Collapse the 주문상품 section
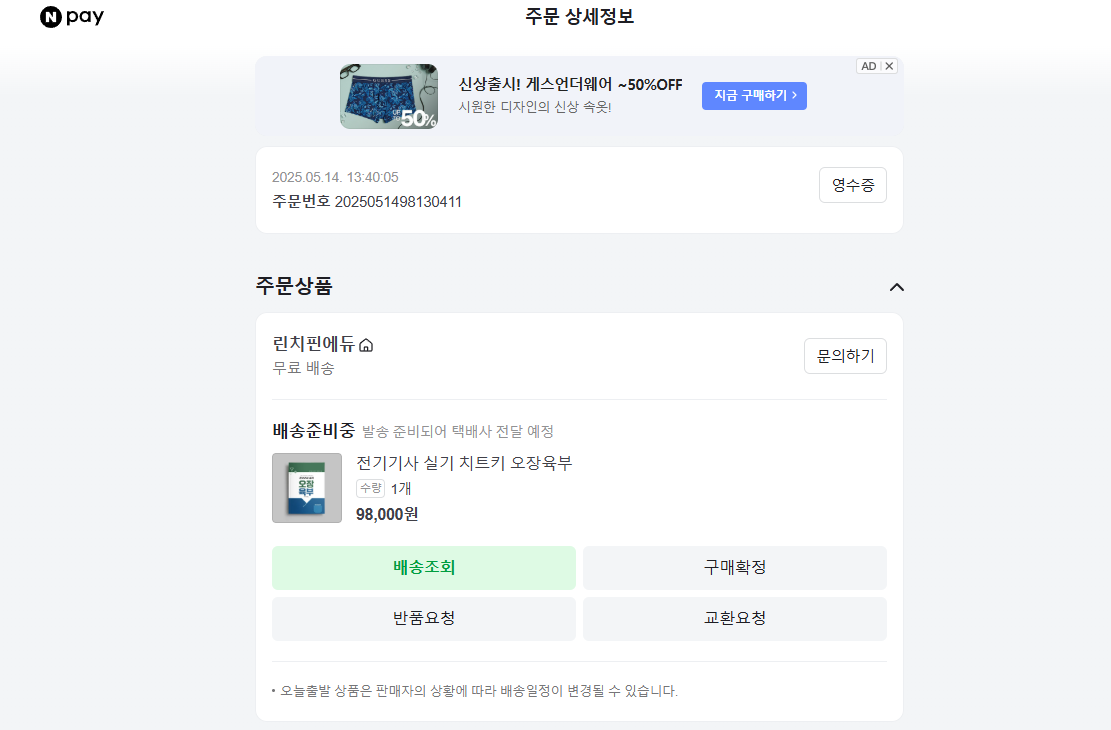Image resolution: width=1111 pixels, height=730 pixels. [x=897, y=287]
